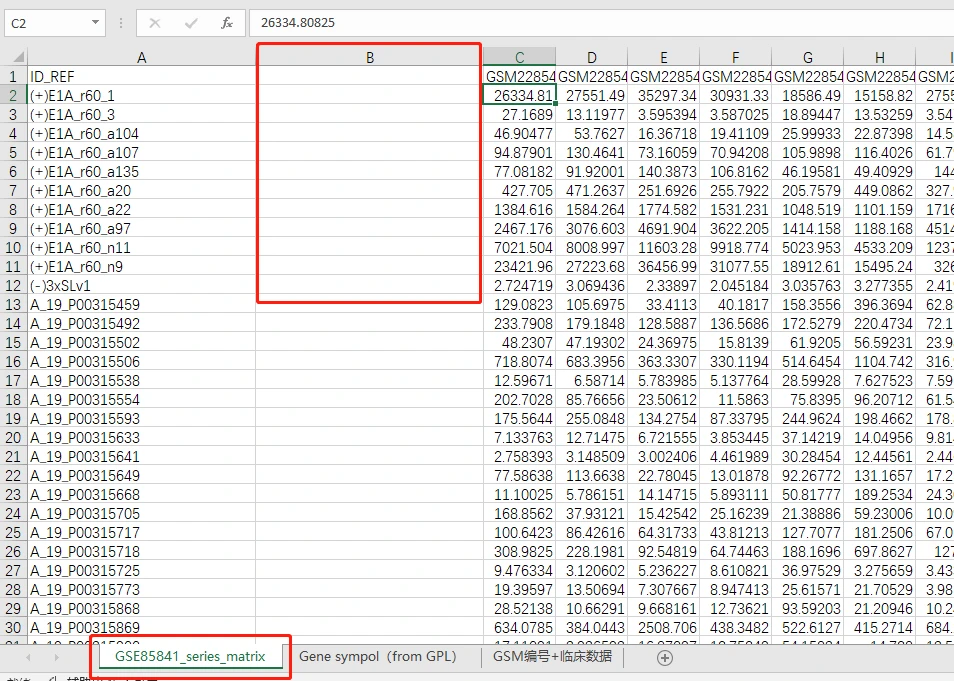Select column F header

click(735, 58)
